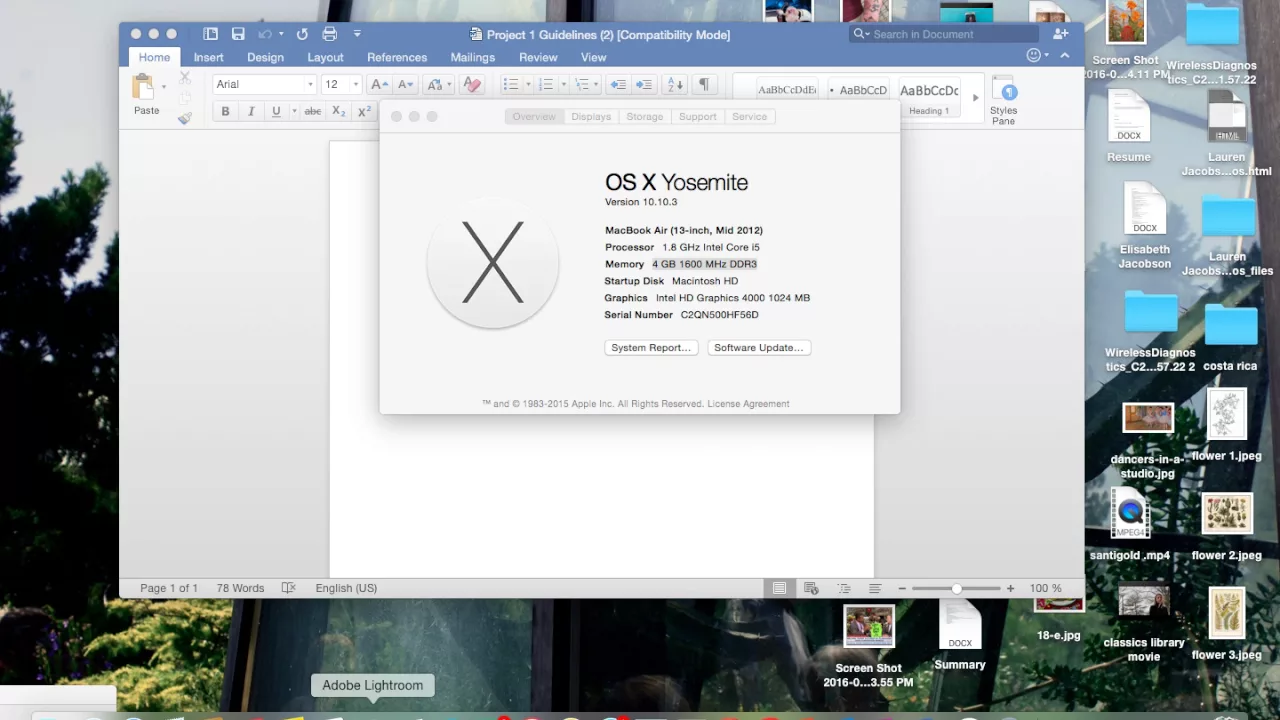This screenshot has height=720, width=1280.
Task: Click the Sort A-Z icon
Action: pyautogui.click(x=675, y=85)
